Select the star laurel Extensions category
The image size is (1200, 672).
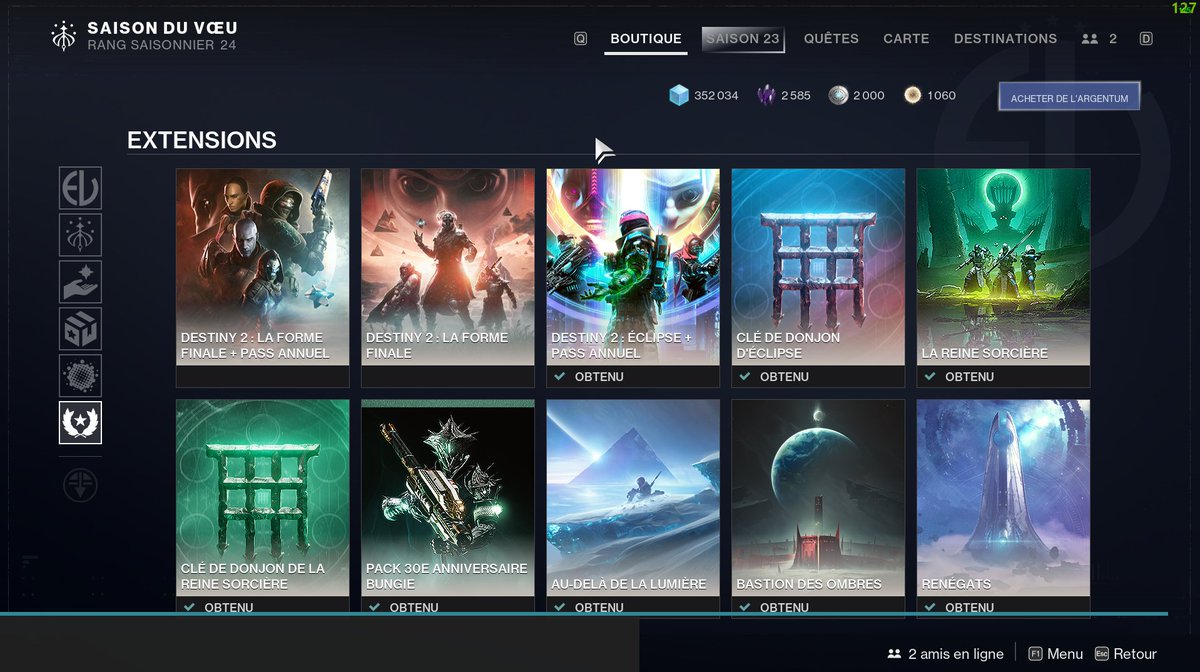(80, 423)
